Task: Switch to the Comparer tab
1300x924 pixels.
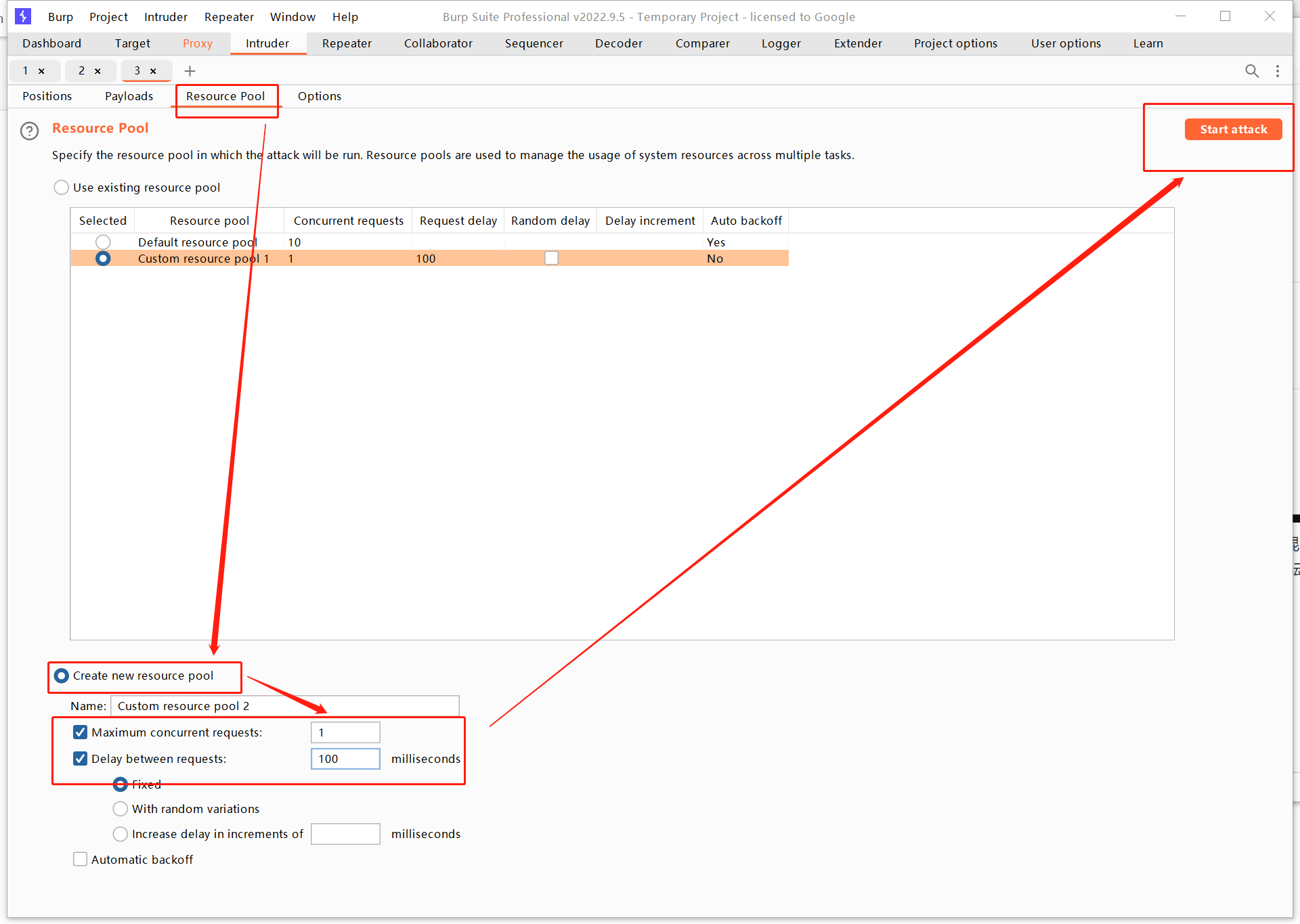Action: pos(703,43)
